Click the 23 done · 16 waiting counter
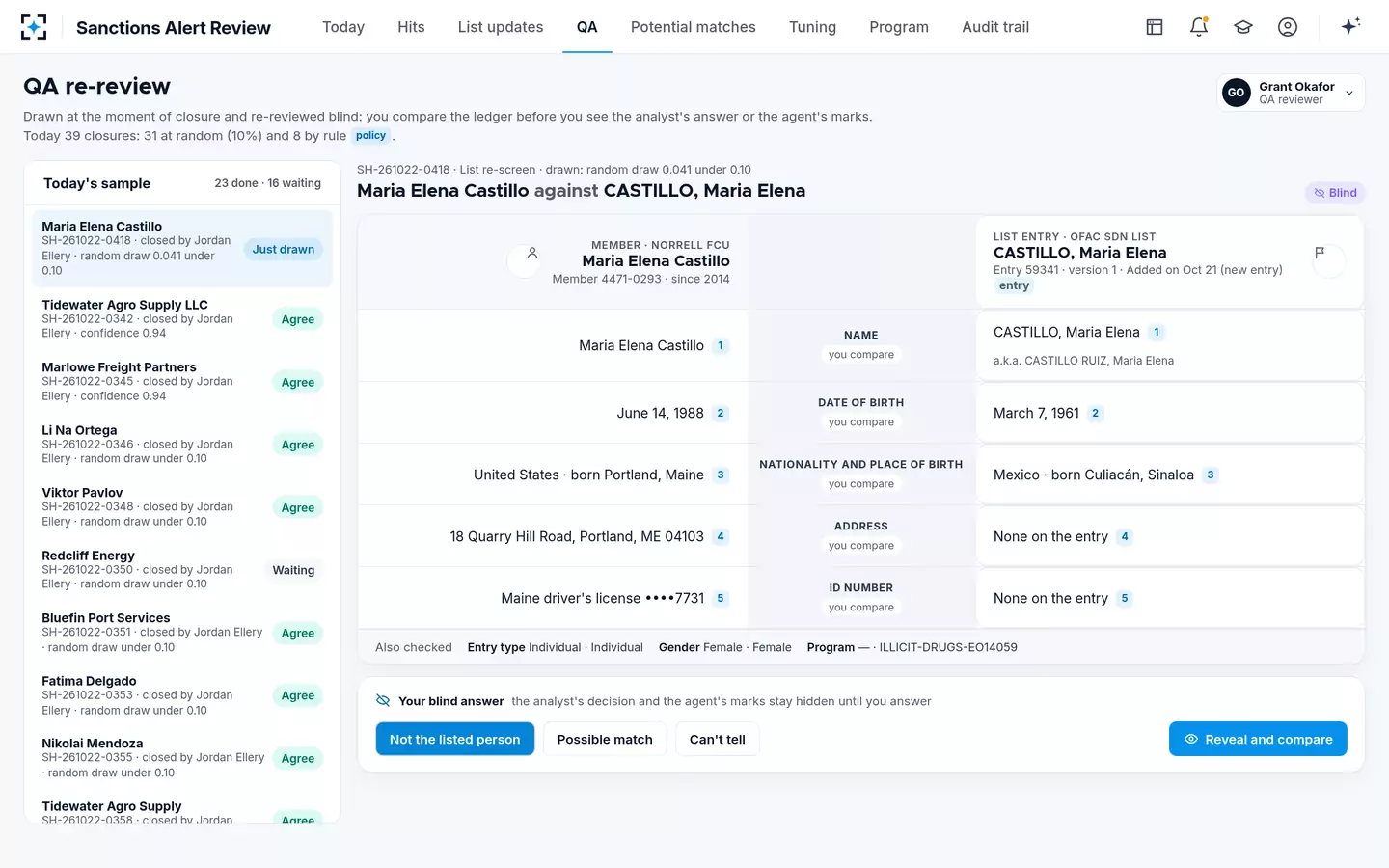Screen dimensions: 1389x868 point(267,183)
